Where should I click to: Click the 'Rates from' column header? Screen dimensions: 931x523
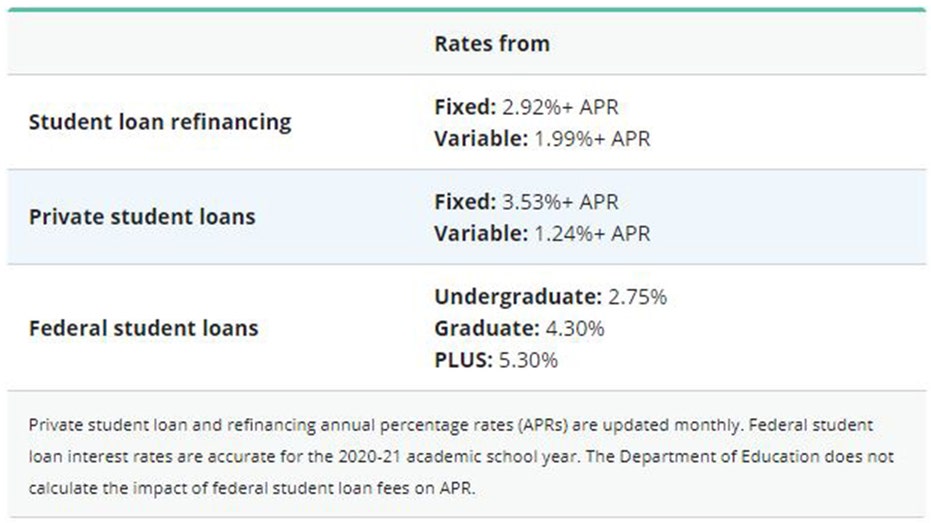(x=492, y=43)
